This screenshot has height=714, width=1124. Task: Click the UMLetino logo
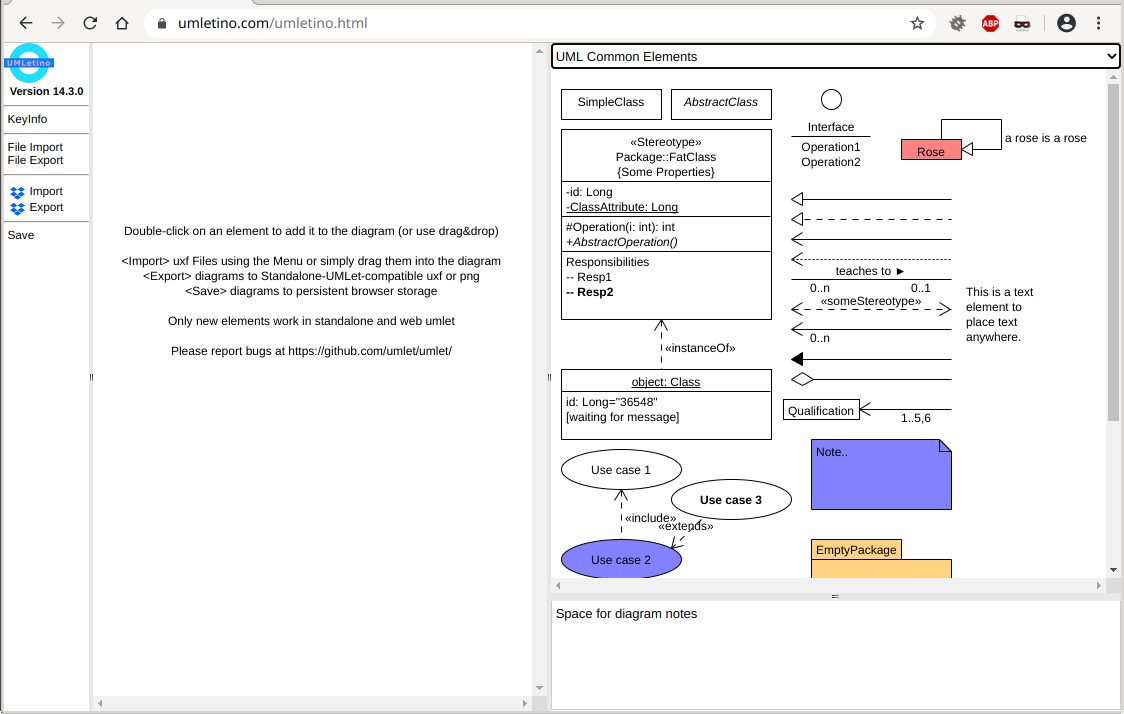[x=29, y=63]
